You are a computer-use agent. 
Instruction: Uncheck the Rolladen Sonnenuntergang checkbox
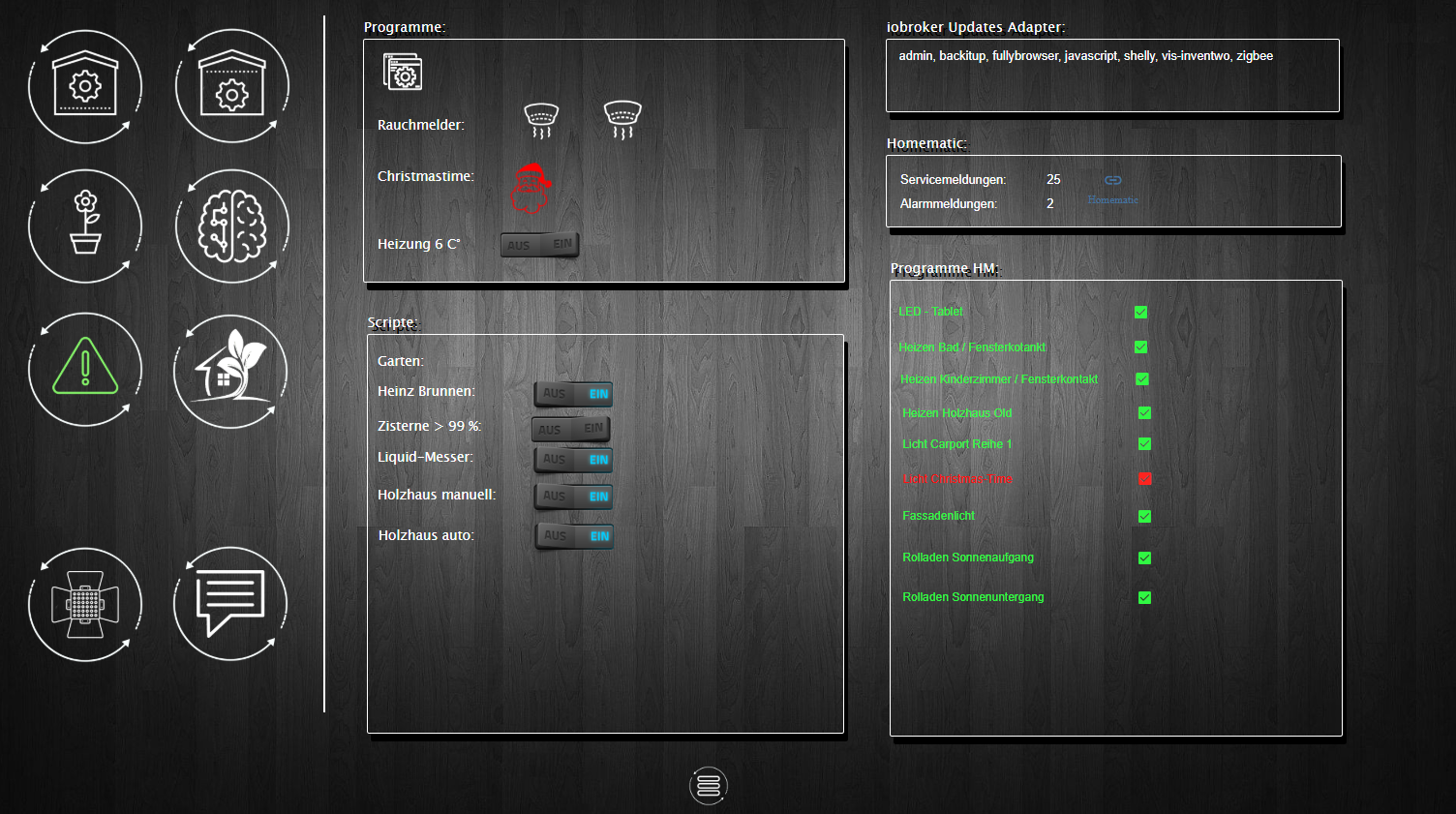click(1144, 598)
